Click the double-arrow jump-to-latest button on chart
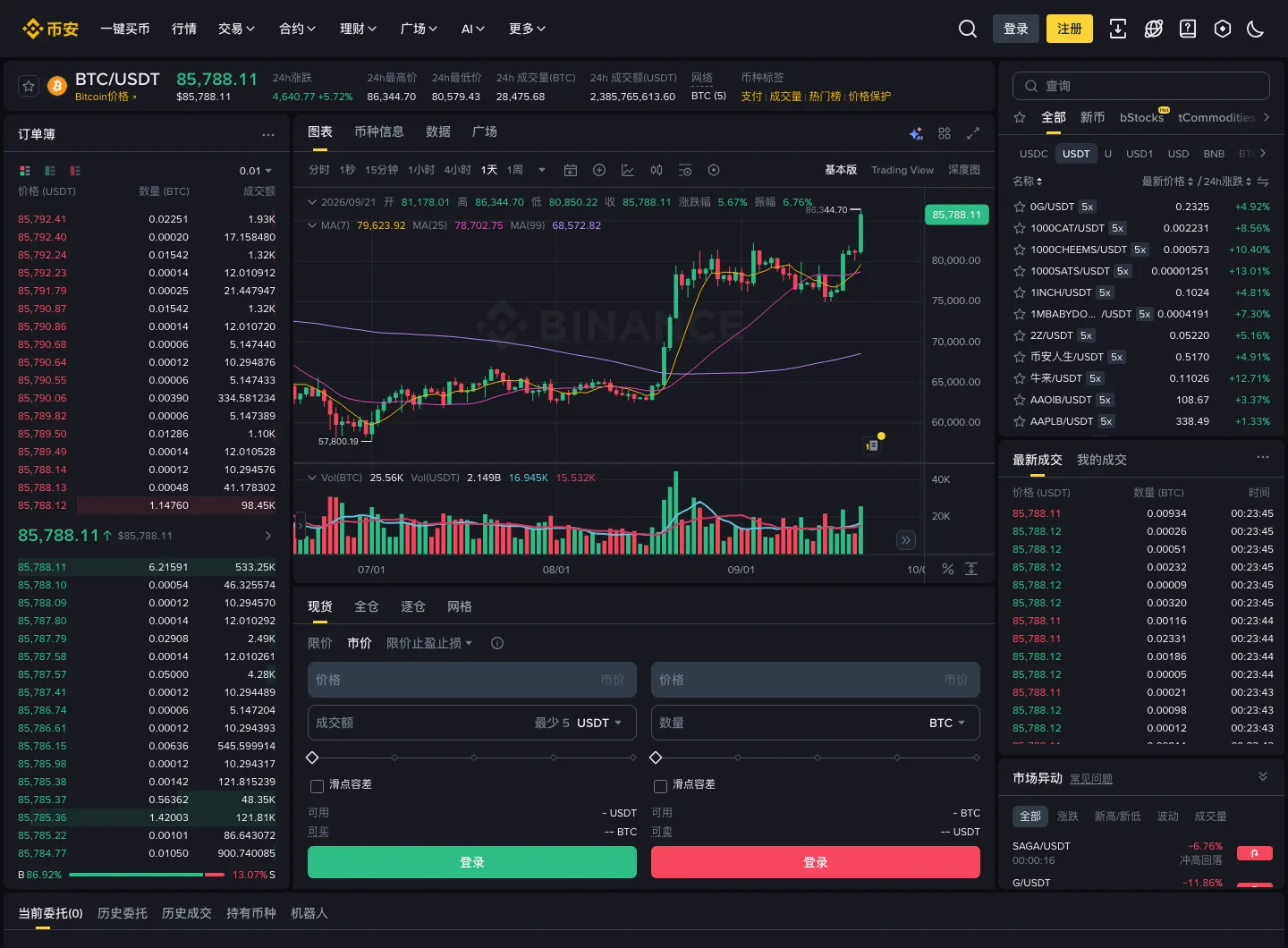The width and height of the screenshot is (1288, 948). pyautogui.click(x=906, y=540)
